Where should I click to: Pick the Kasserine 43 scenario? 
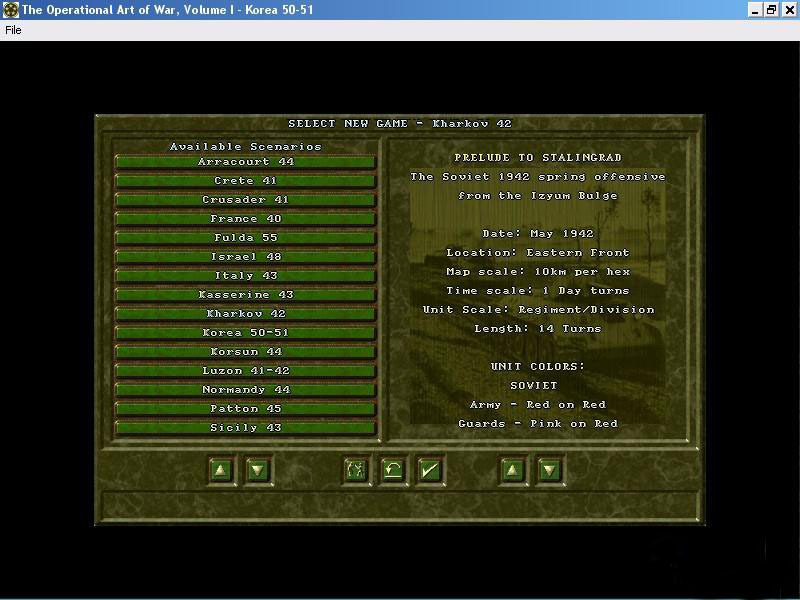tap(246, 295)
